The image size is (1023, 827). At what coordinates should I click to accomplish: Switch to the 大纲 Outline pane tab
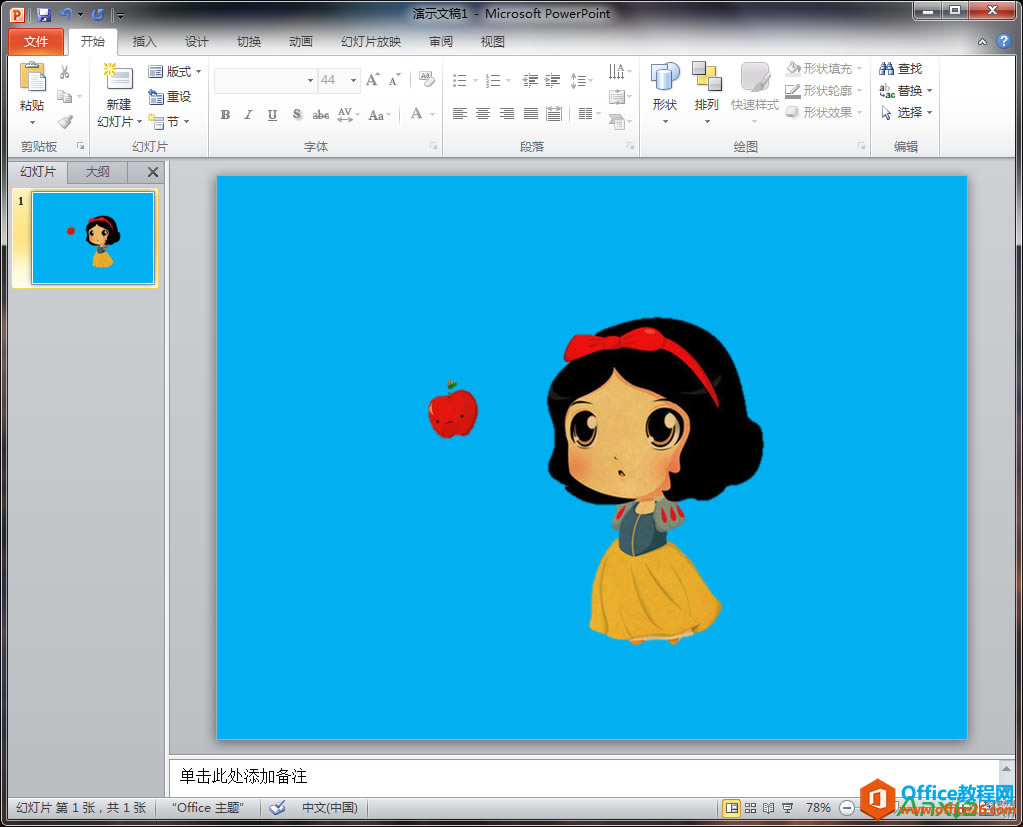[x=97, y=172]
